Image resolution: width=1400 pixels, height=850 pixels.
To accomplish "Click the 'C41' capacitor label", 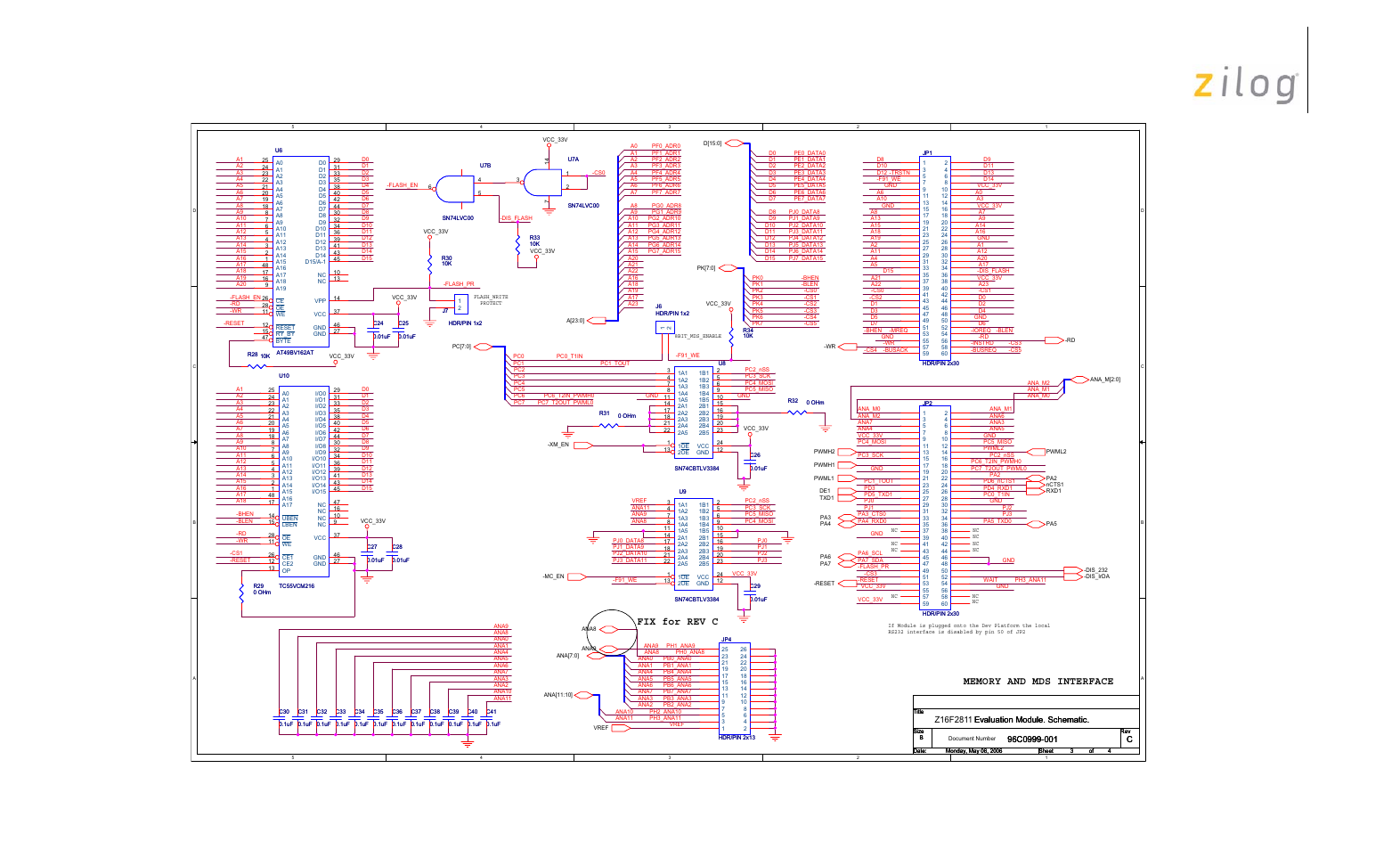I will pyautogui.click(x=492, y=711).
